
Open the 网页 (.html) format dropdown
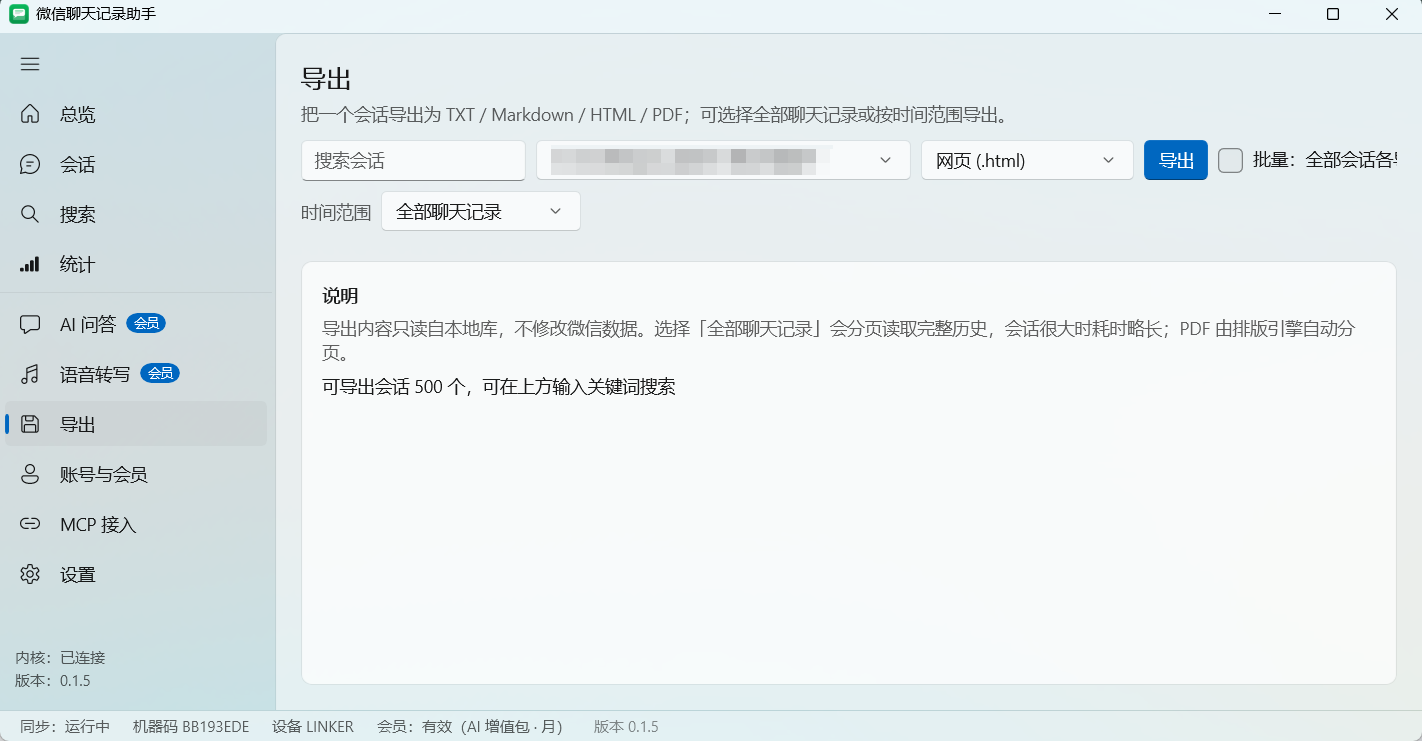pyautogui.click(x=1027, y=160)
